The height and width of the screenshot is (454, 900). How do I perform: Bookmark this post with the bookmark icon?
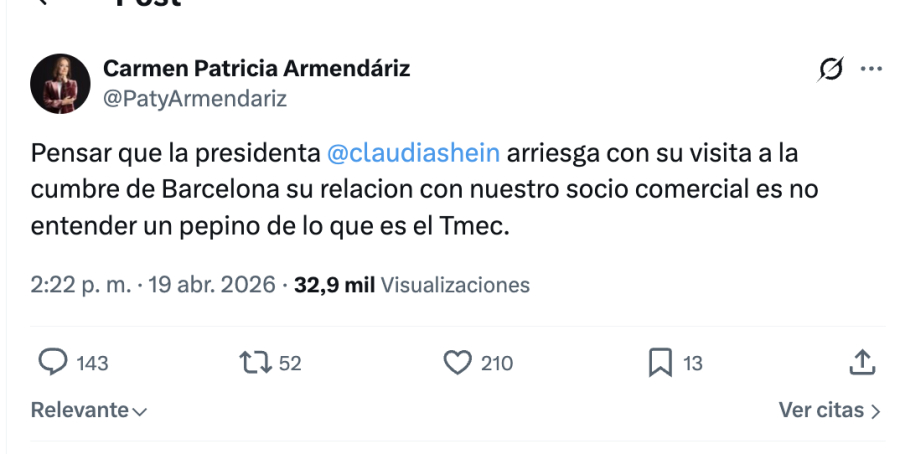pyautogui.click(x=660, y=363)
